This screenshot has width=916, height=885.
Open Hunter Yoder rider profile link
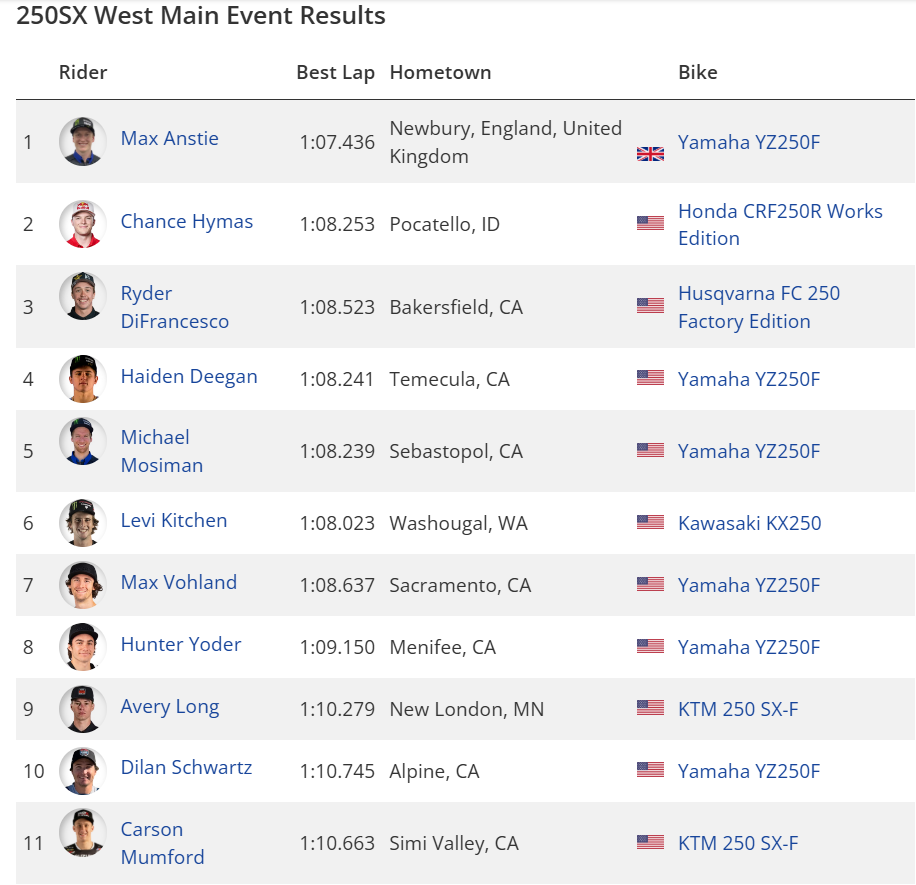click(x=181, y=645)
